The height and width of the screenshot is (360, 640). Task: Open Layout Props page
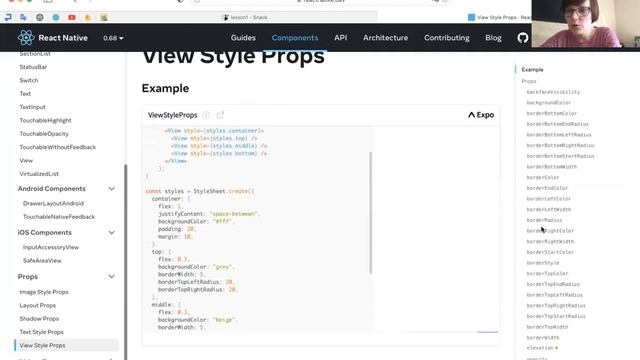(x=38, y=305)
